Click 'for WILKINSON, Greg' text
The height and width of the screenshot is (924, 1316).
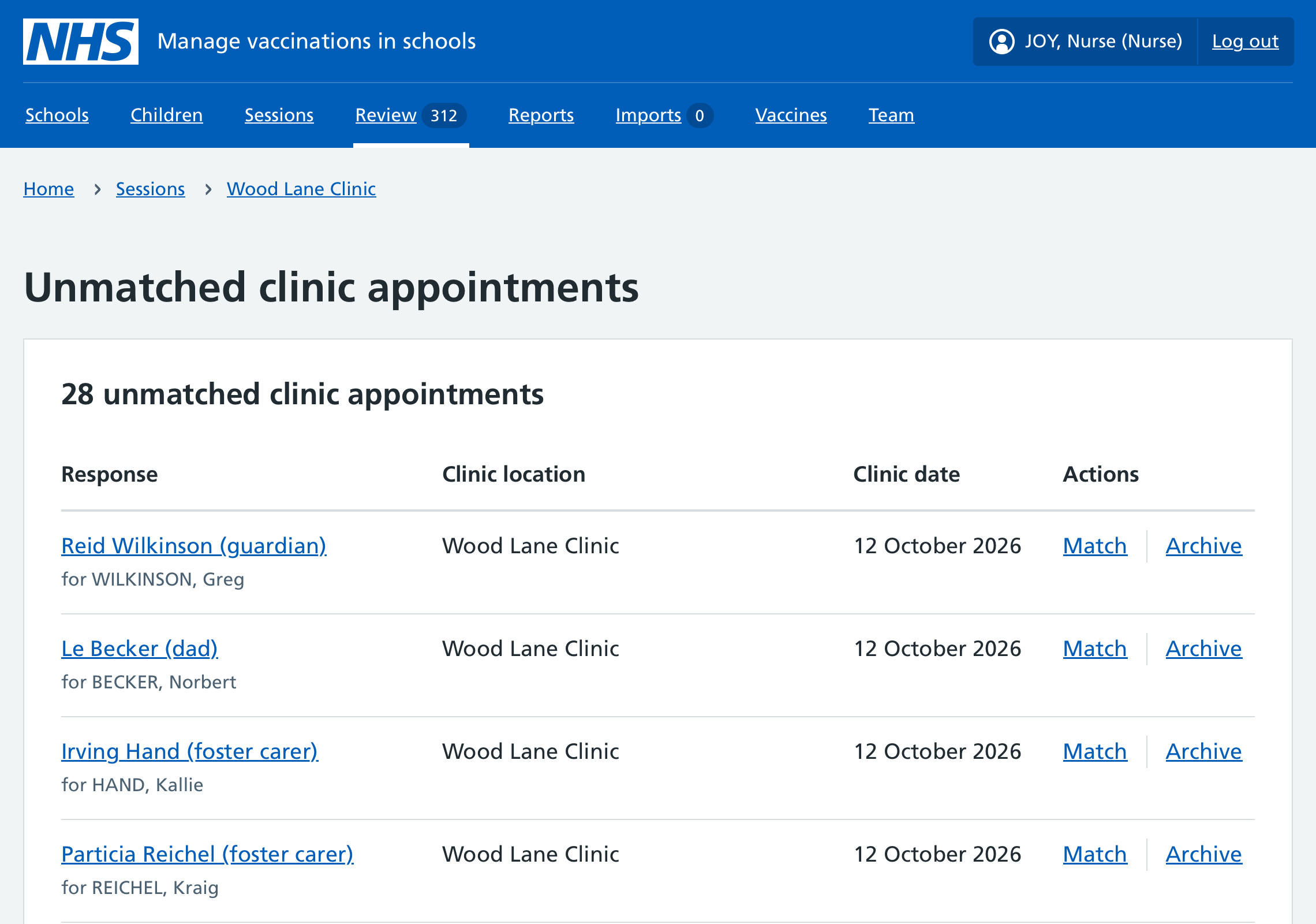point(153,579)
